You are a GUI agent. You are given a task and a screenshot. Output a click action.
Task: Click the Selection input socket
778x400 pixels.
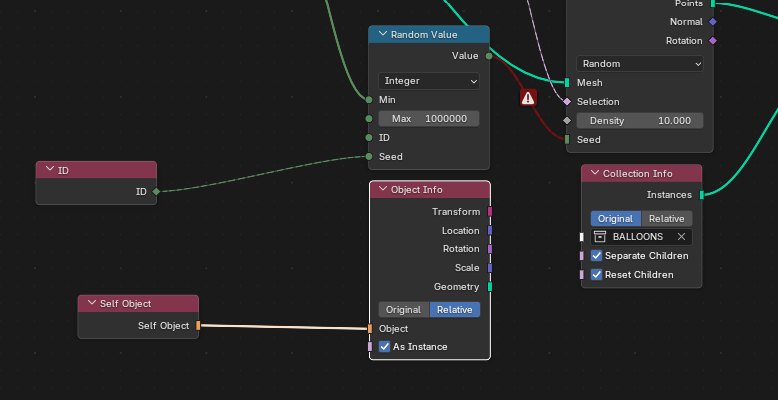click(x=567, y=102)
